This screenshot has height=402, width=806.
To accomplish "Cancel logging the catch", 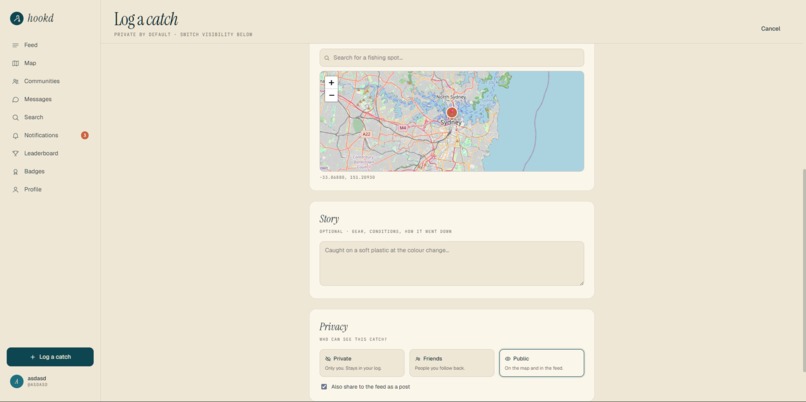I will coord(770,29).
